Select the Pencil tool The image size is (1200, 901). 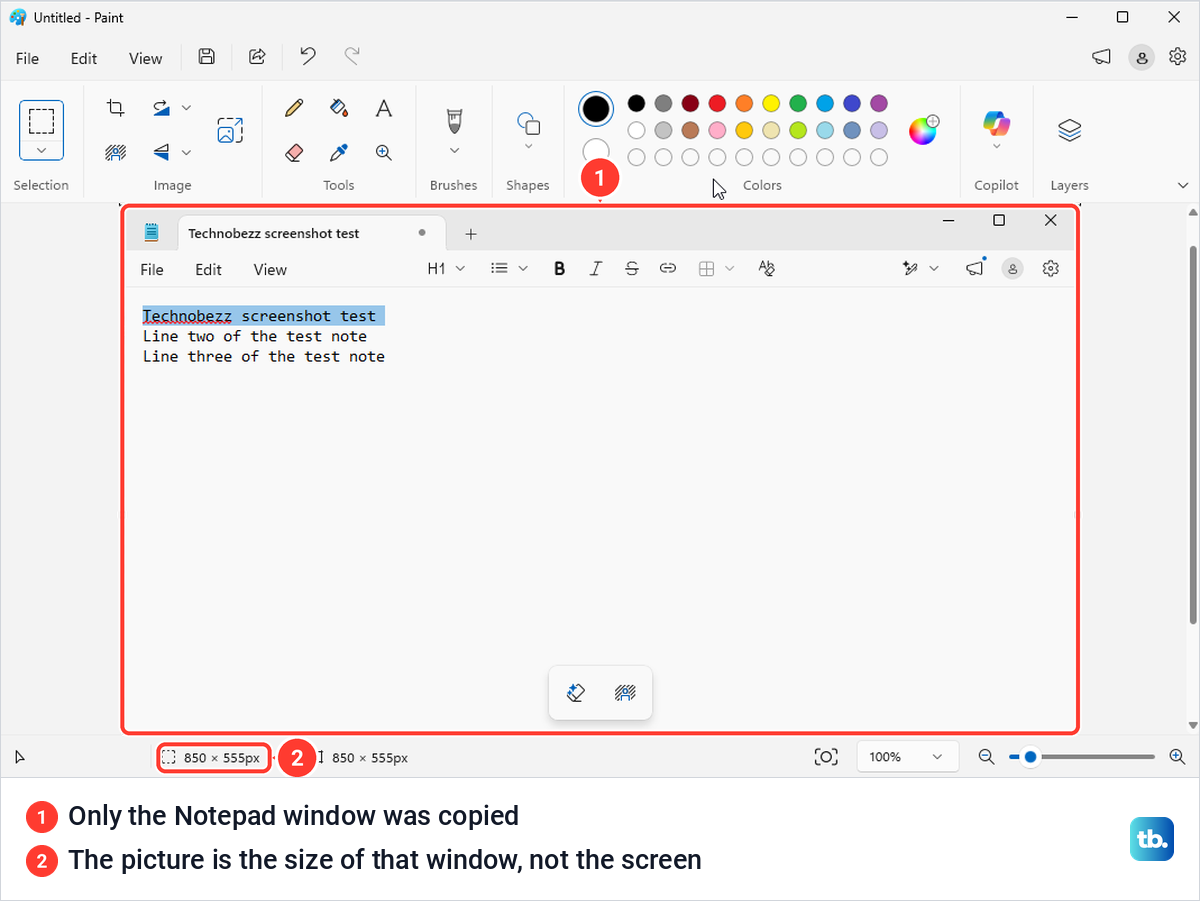pyautogui.click(x=294, y=108)
